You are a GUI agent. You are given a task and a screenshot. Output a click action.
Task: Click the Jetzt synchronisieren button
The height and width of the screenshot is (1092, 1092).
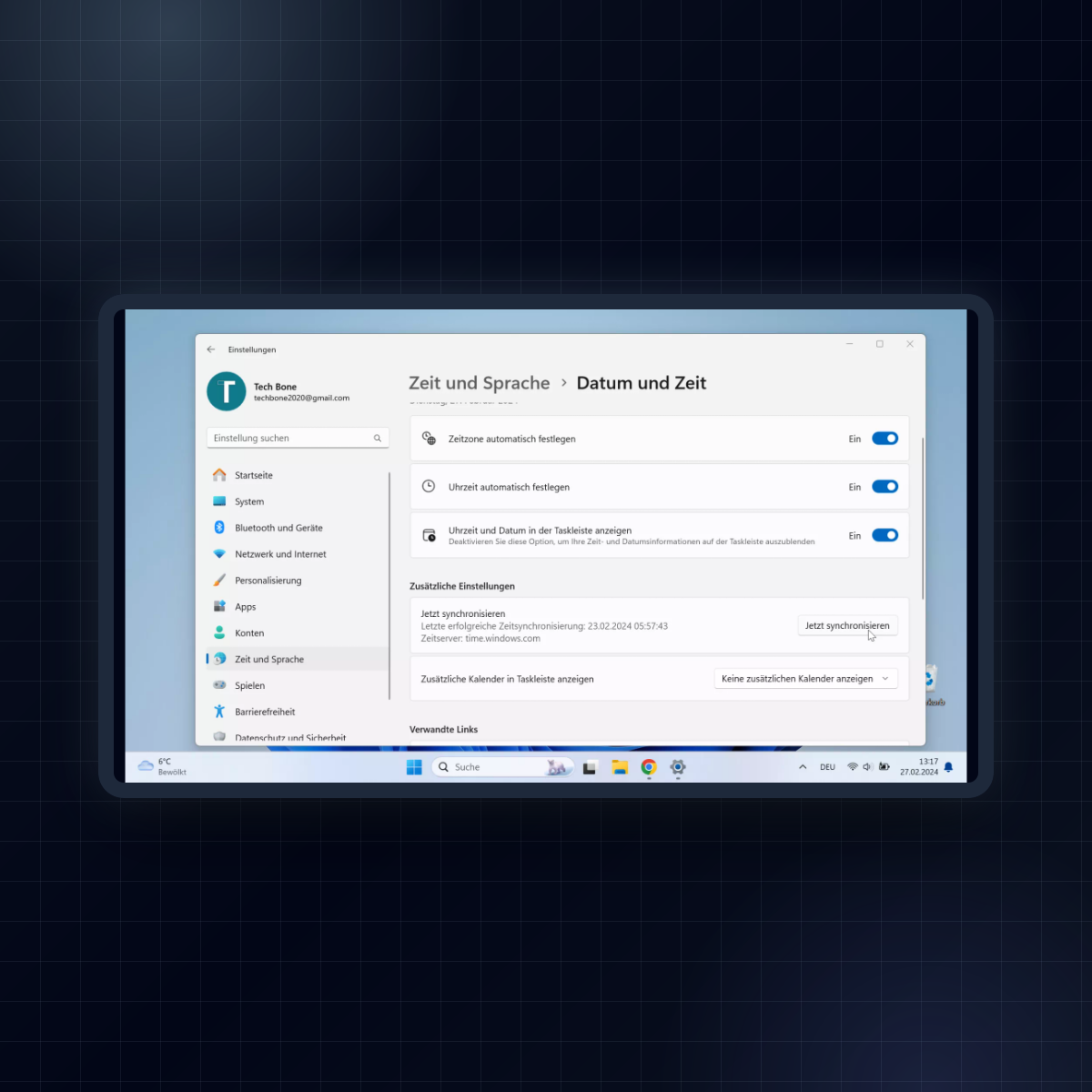pos(847,625)
